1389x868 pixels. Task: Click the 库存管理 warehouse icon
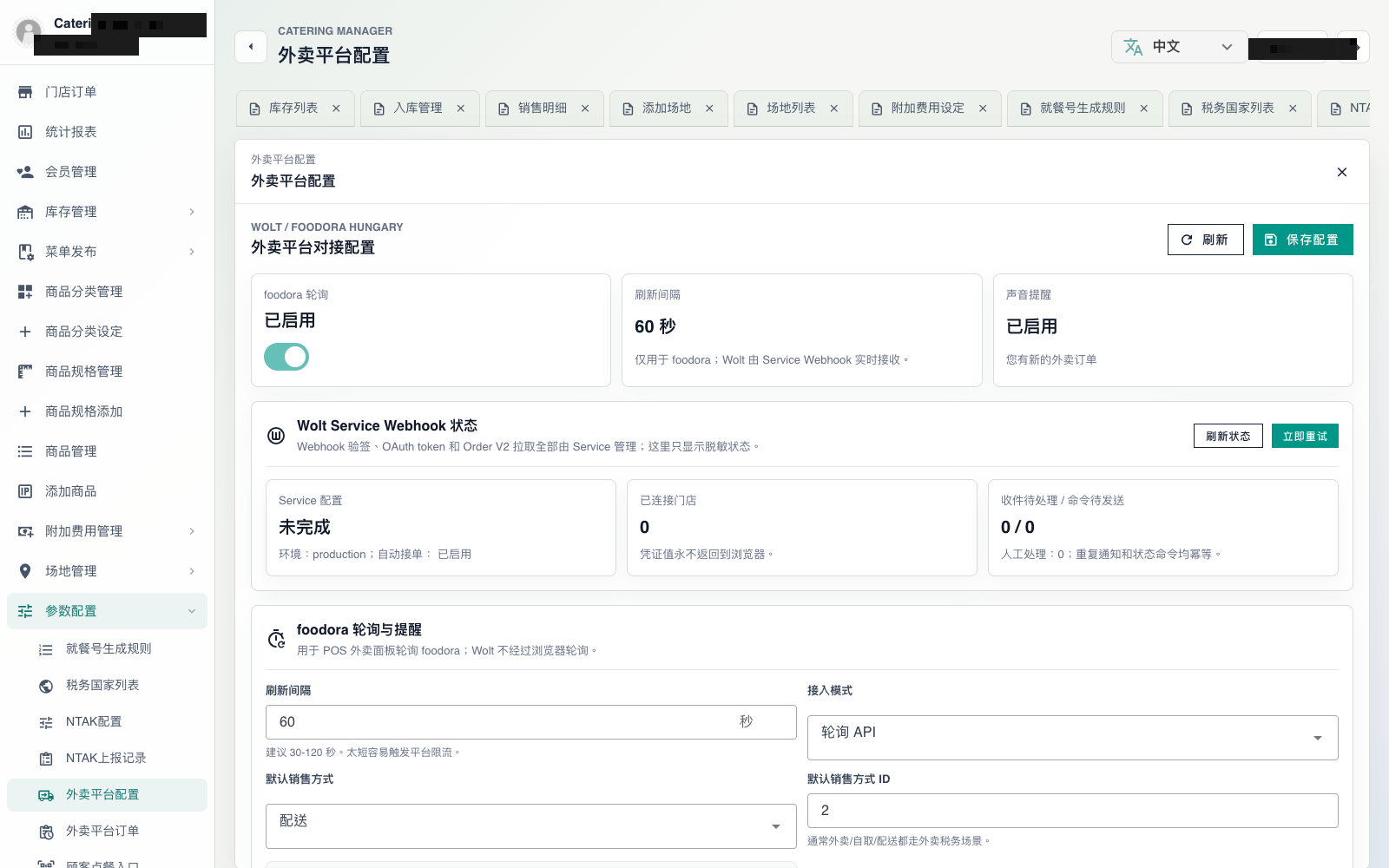[25, 212]
